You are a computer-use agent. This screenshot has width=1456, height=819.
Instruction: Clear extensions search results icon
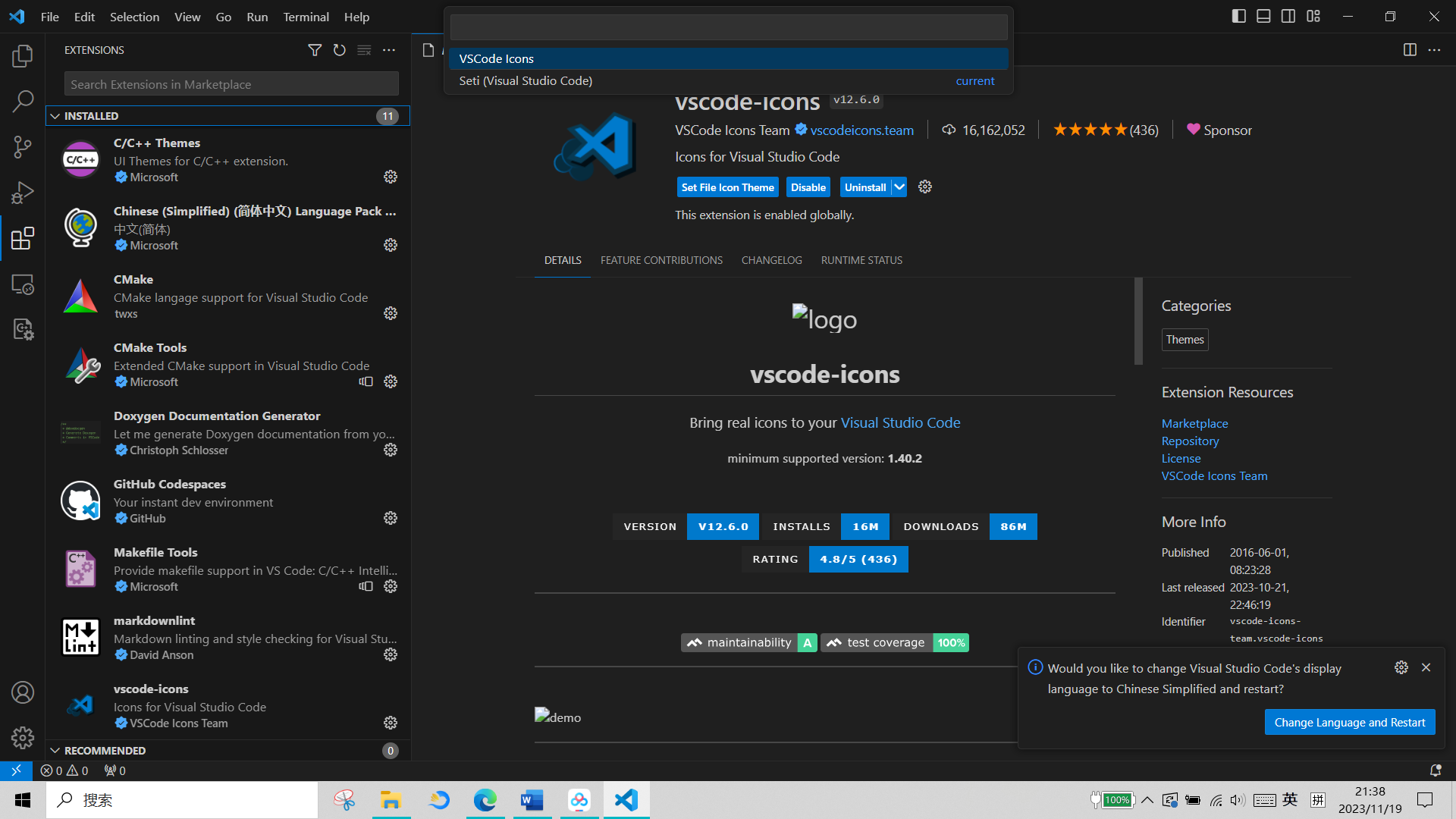(x=364, y=50)
